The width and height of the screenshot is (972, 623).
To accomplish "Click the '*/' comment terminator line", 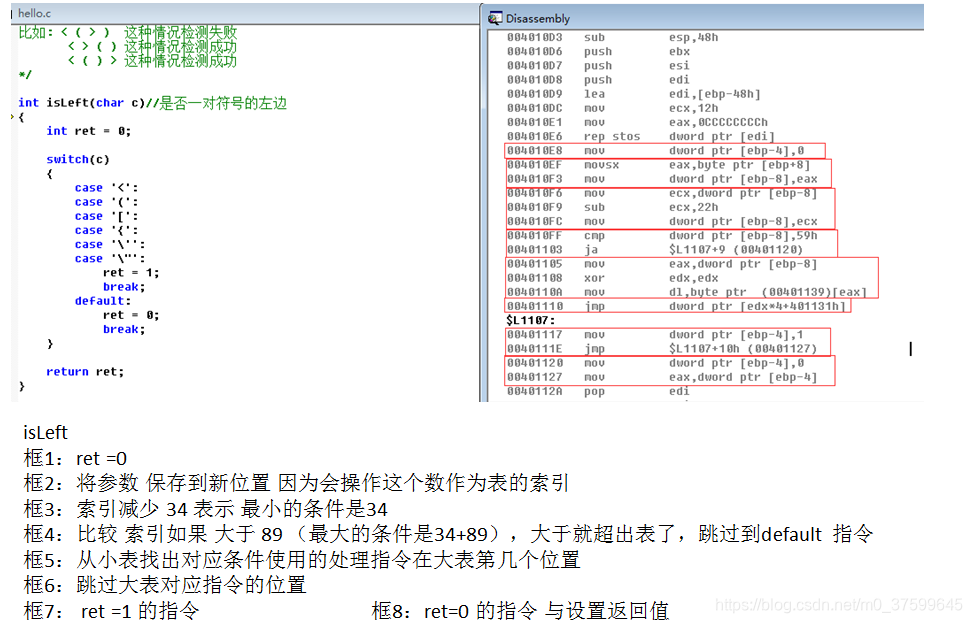I will pos(25,75).
